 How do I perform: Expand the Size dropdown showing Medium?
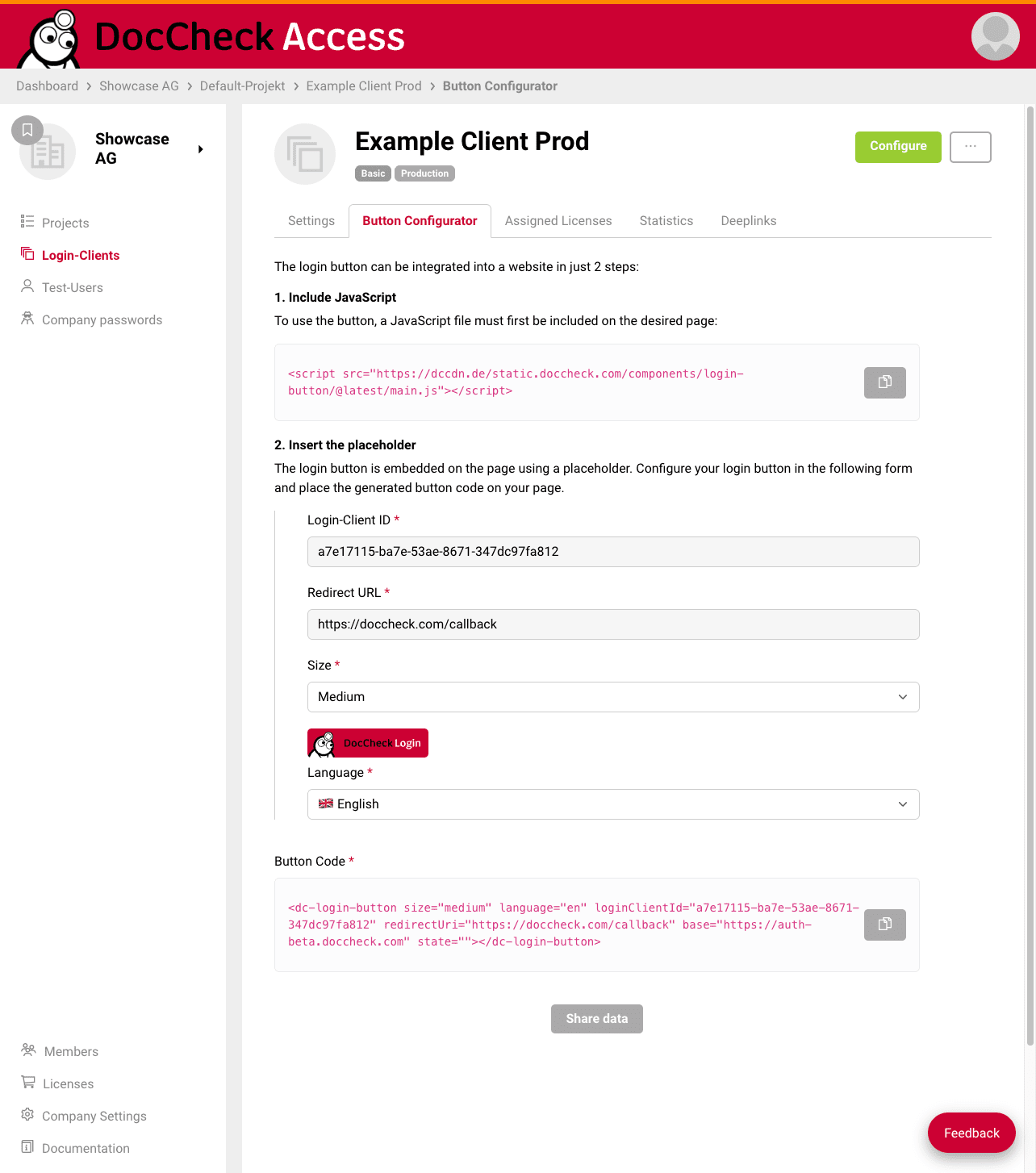(613, 697)
